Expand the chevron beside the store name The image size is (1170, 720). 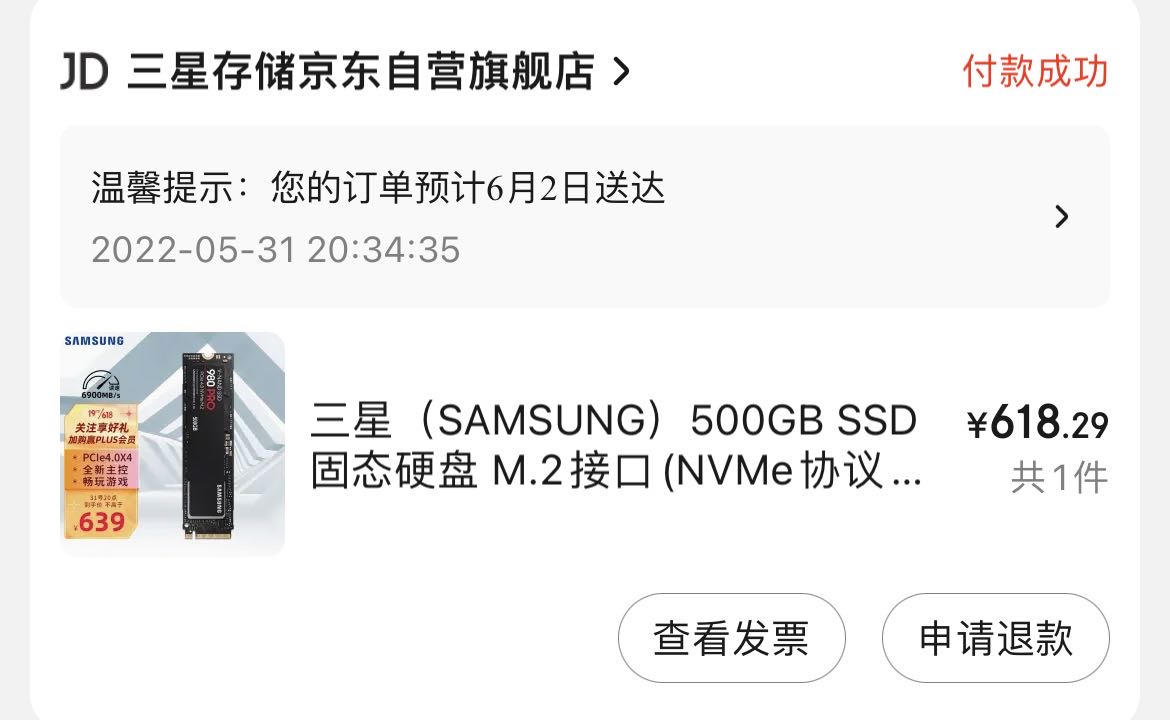(621, 72)
